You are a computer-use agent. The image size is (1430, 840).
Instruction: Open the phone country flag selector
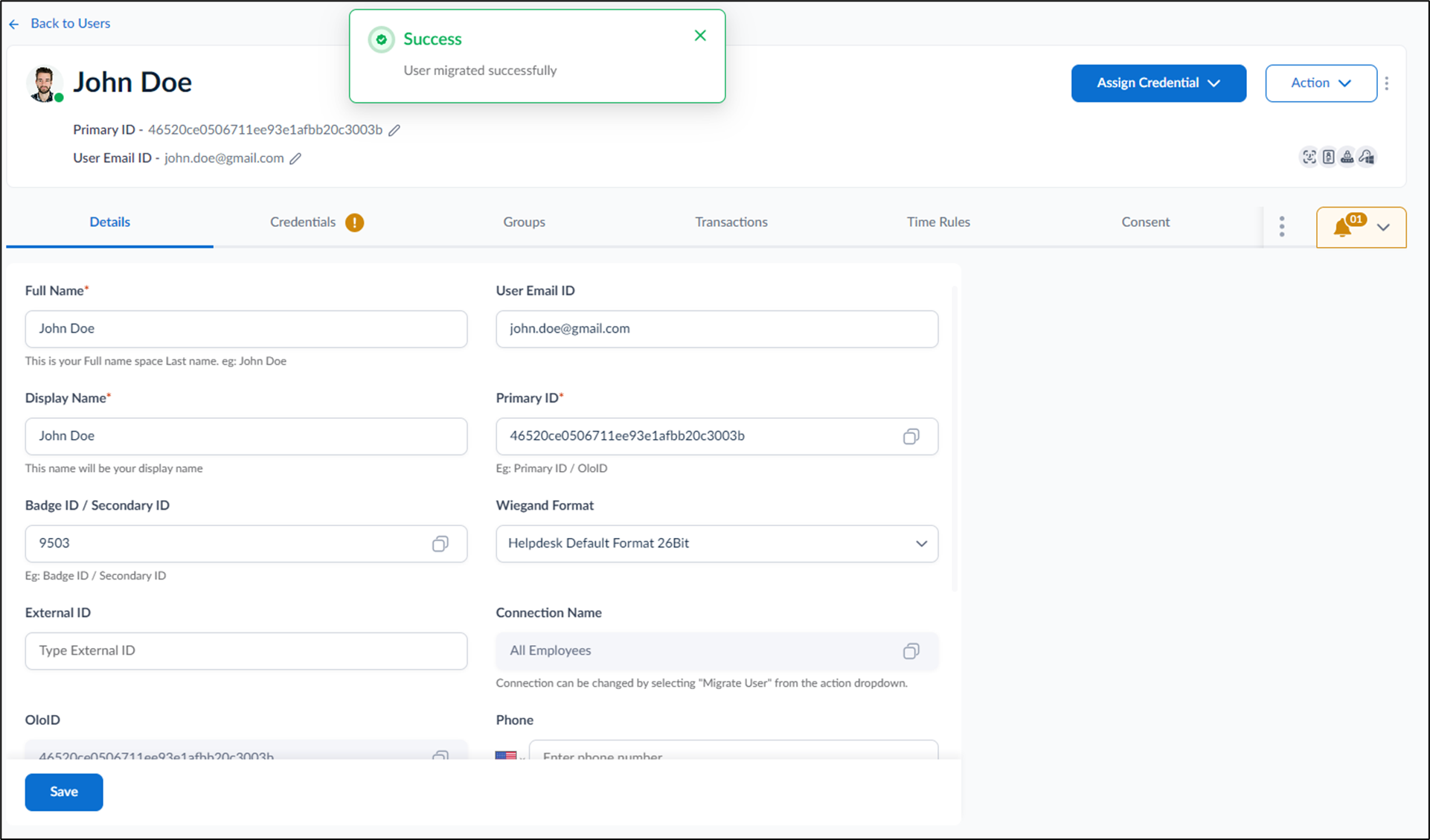coord(510,754)
